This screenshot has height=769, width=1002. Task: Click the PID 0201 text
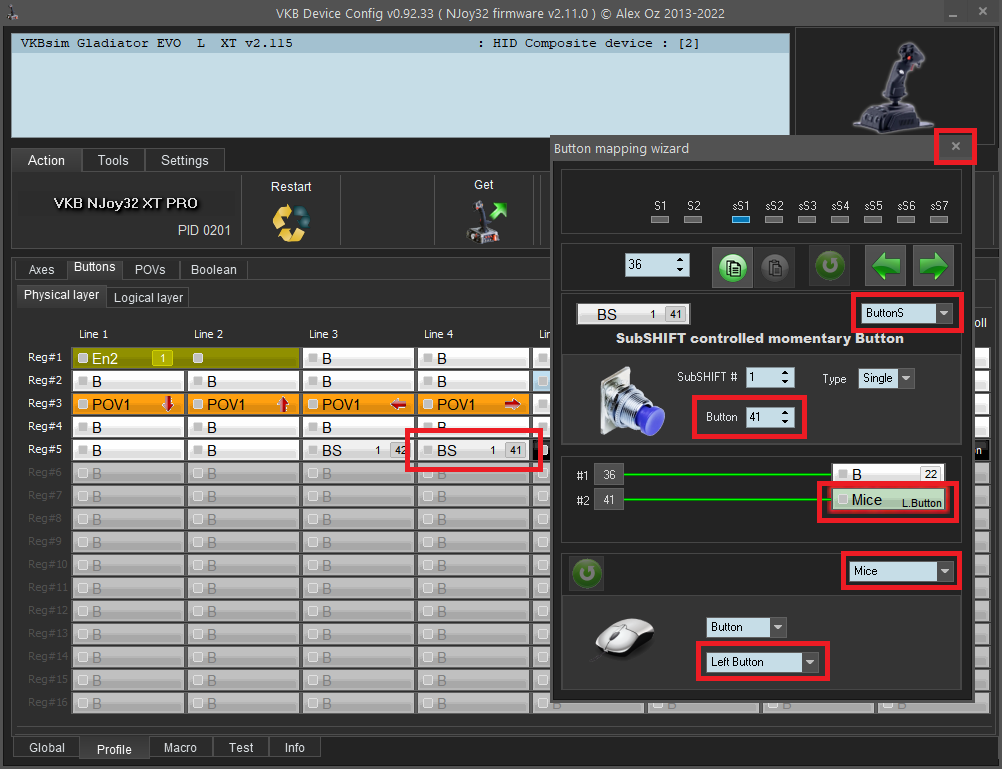(x=204, y=230)
